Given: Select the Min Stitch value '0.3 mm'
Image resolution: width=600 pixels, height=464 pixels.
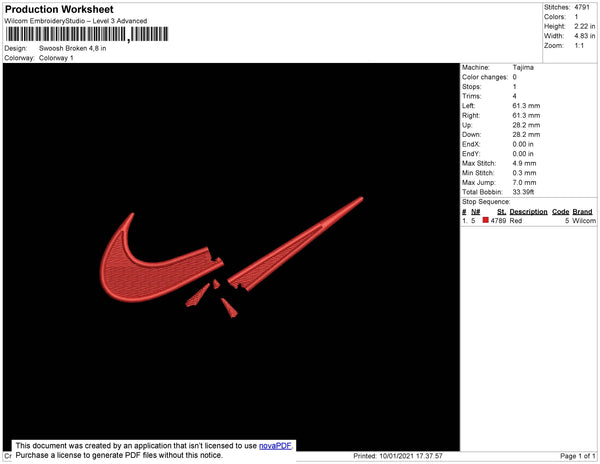Looking at the screenshot, I should [524, 173].
